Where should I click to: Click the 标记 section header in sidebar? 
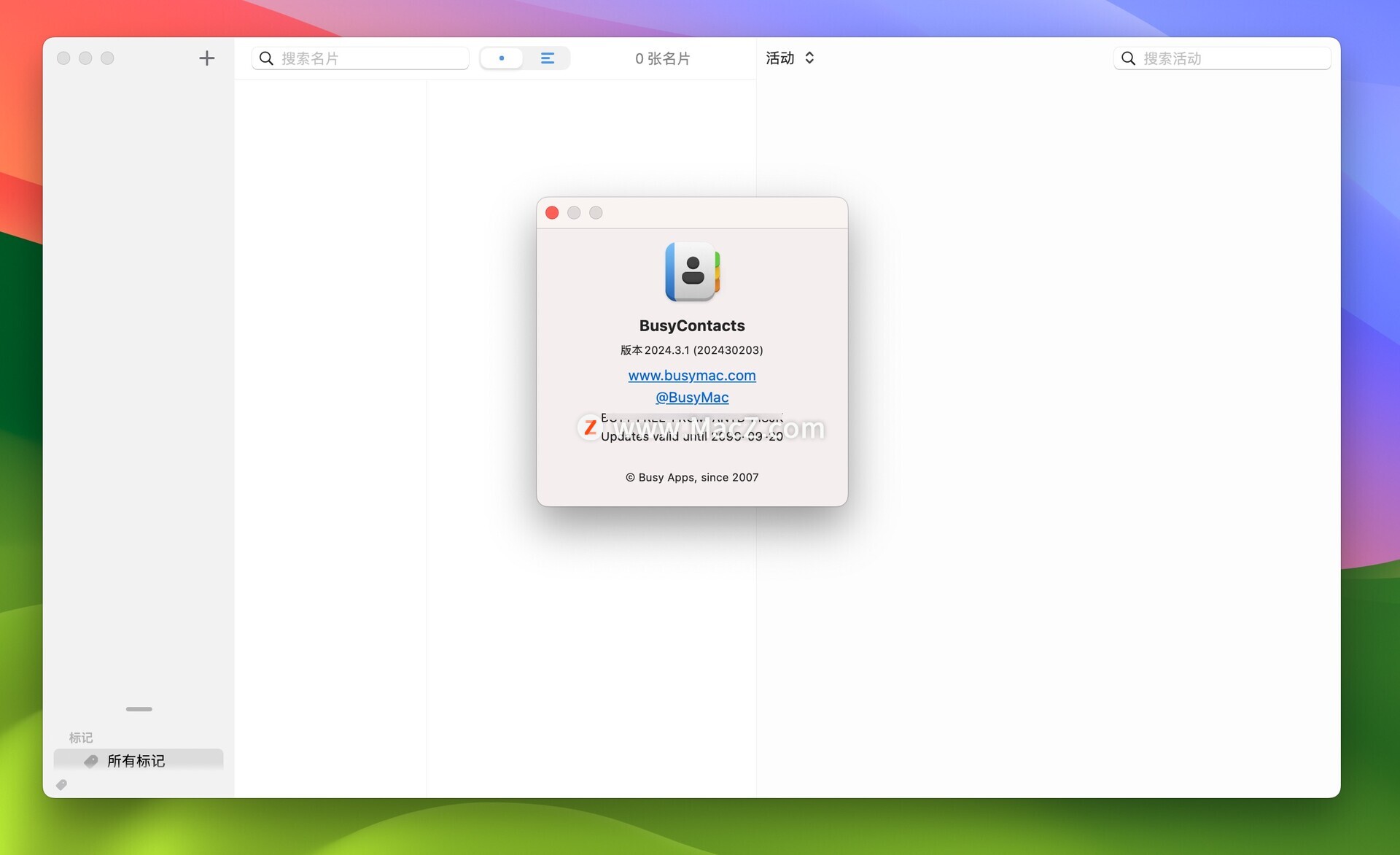point(81,738)
